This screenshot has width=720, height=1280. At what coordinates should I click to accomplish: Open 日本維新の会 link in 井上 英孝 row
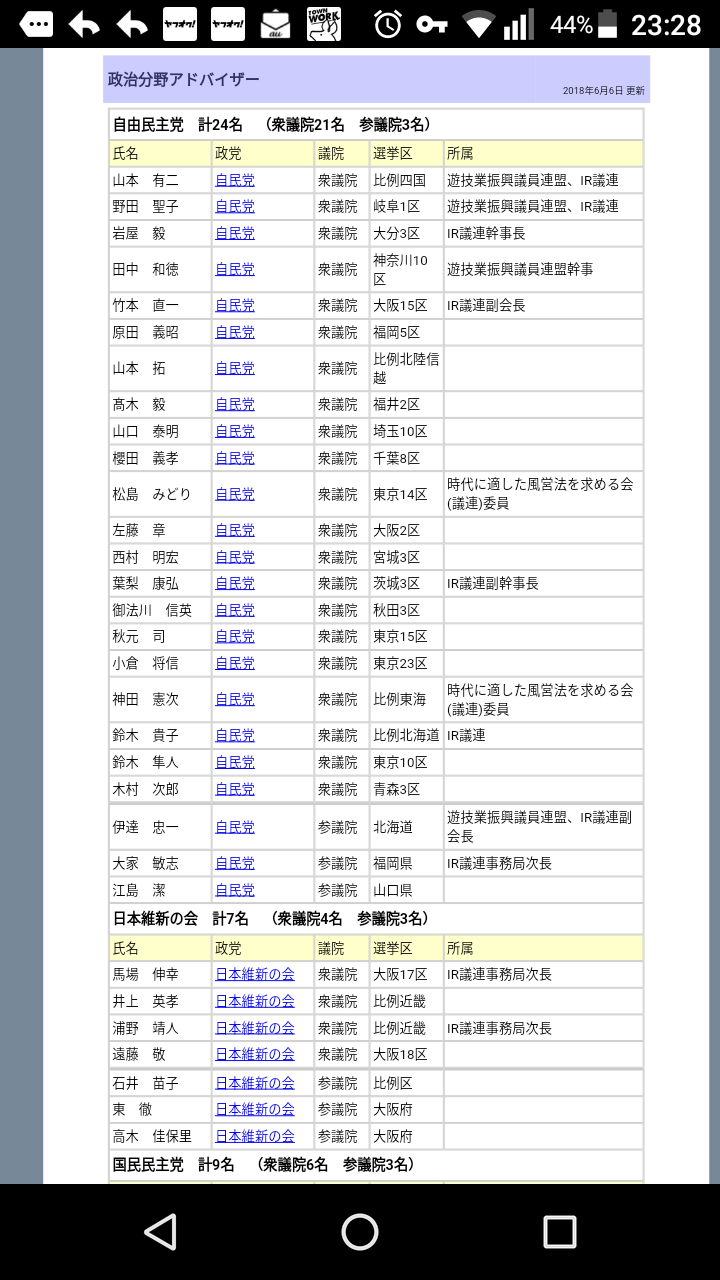coord(255,1001)
